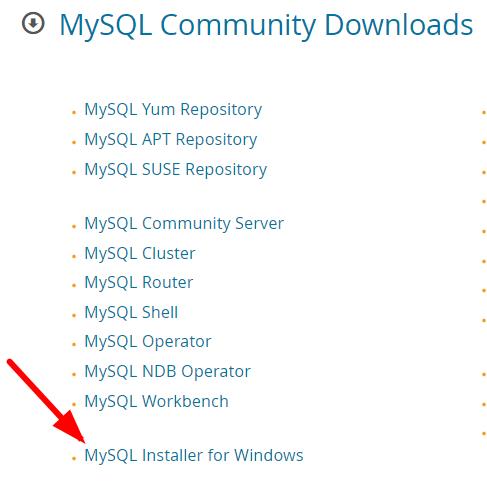Image resolution: width=487 pixels, height=497 pixels.
Task: Click the MySQL Operator link
Action: [x=148, y=342]
